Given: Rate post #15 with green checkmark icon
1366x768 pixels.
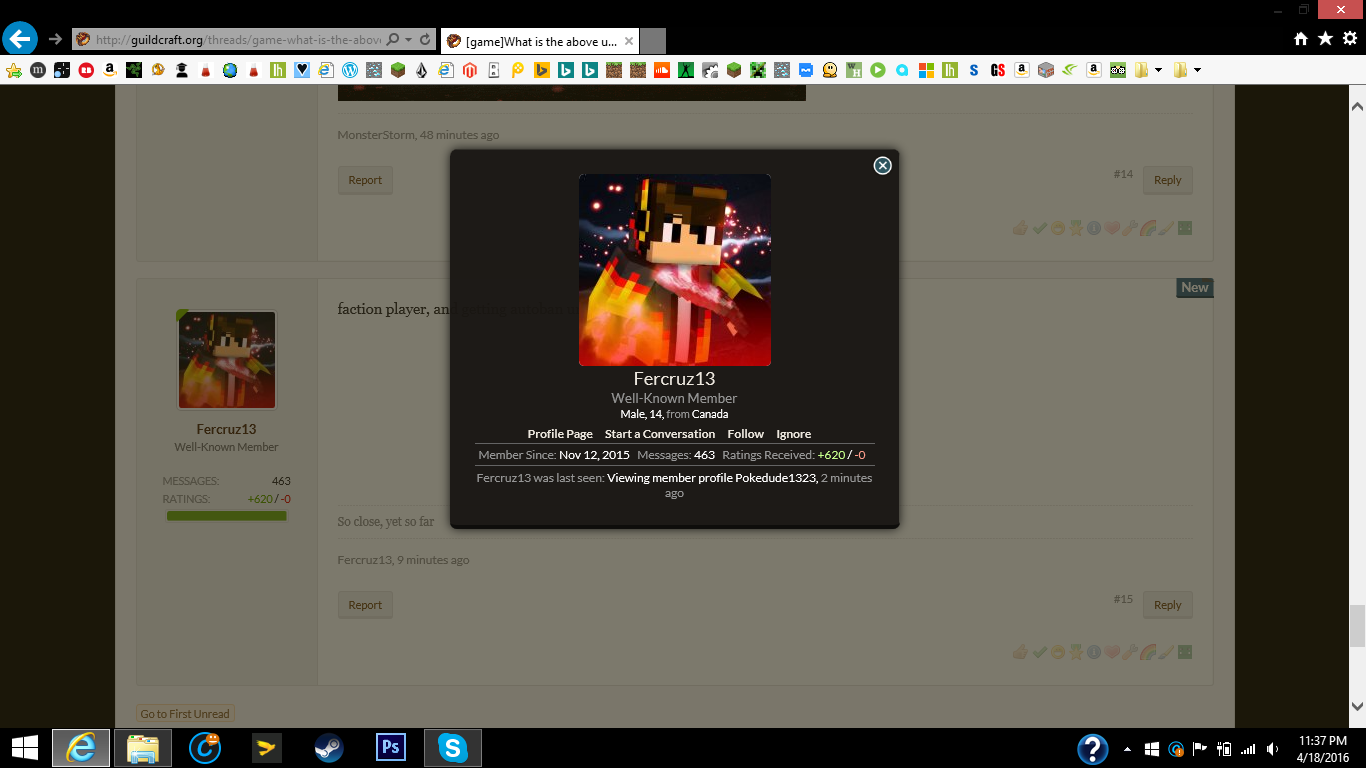Looking at the screenshot, I should click(x=1040, y=652).
